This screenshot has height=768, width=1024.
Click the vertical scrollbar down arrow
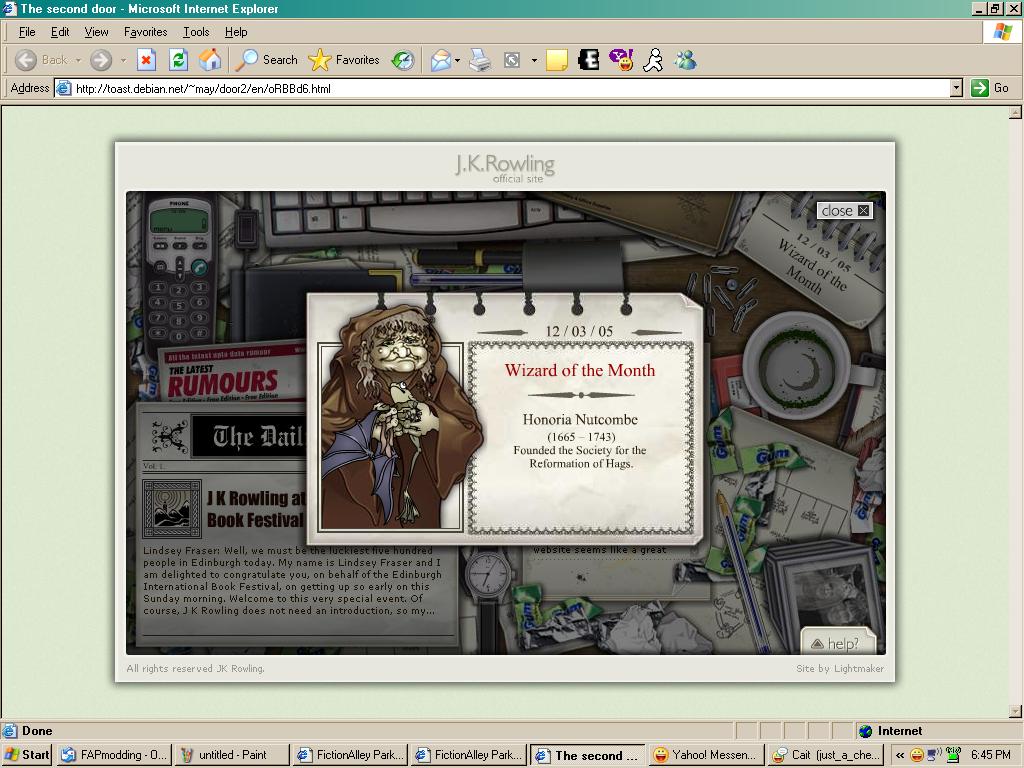1015,711
